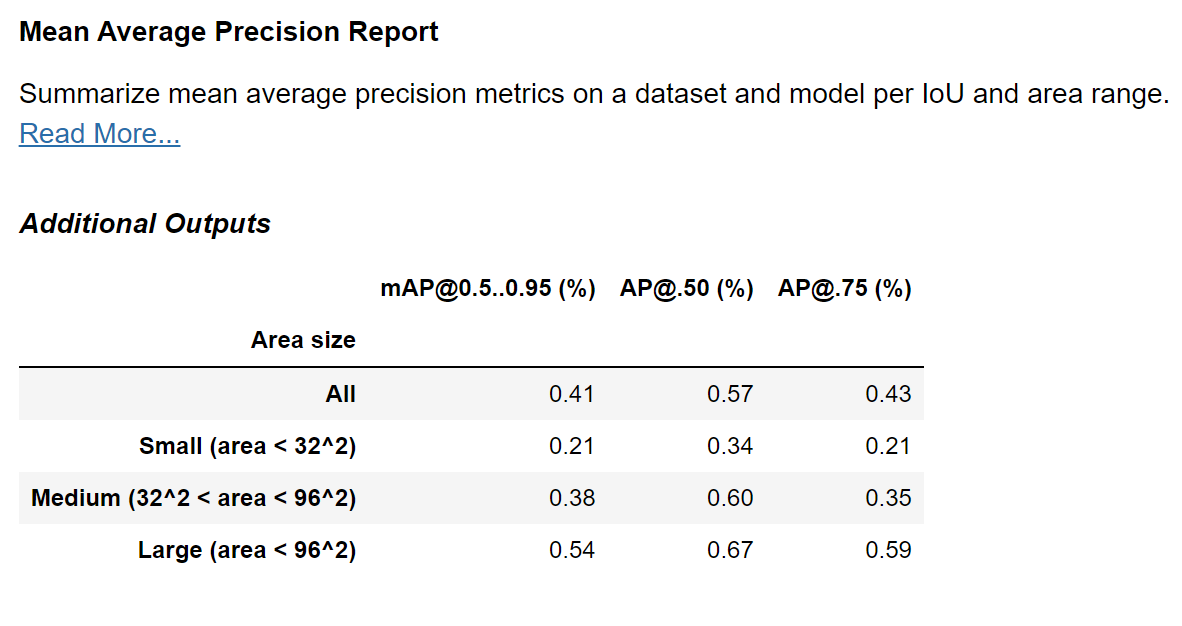Select the Small (area < 32^2) row label

click(247, 446)
